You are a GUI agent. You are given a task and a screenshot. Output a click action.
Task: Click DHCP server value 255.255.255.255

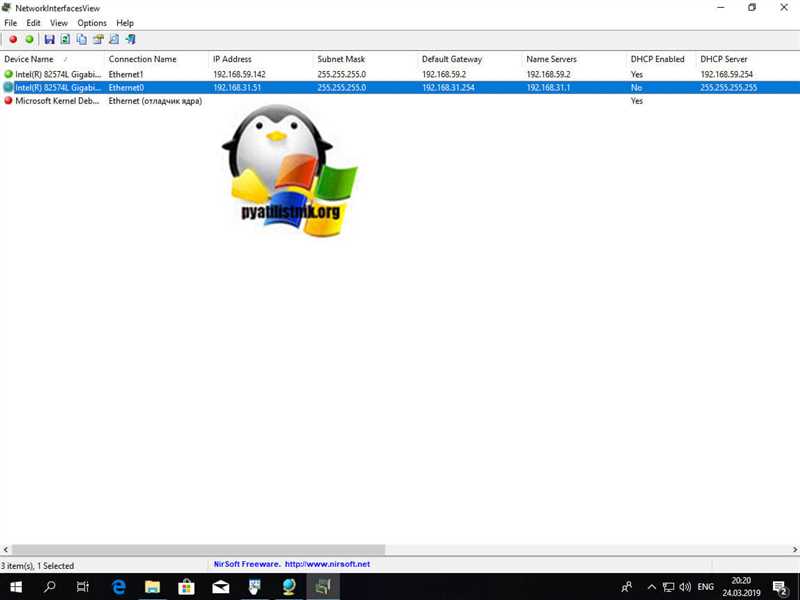point(729,87)
